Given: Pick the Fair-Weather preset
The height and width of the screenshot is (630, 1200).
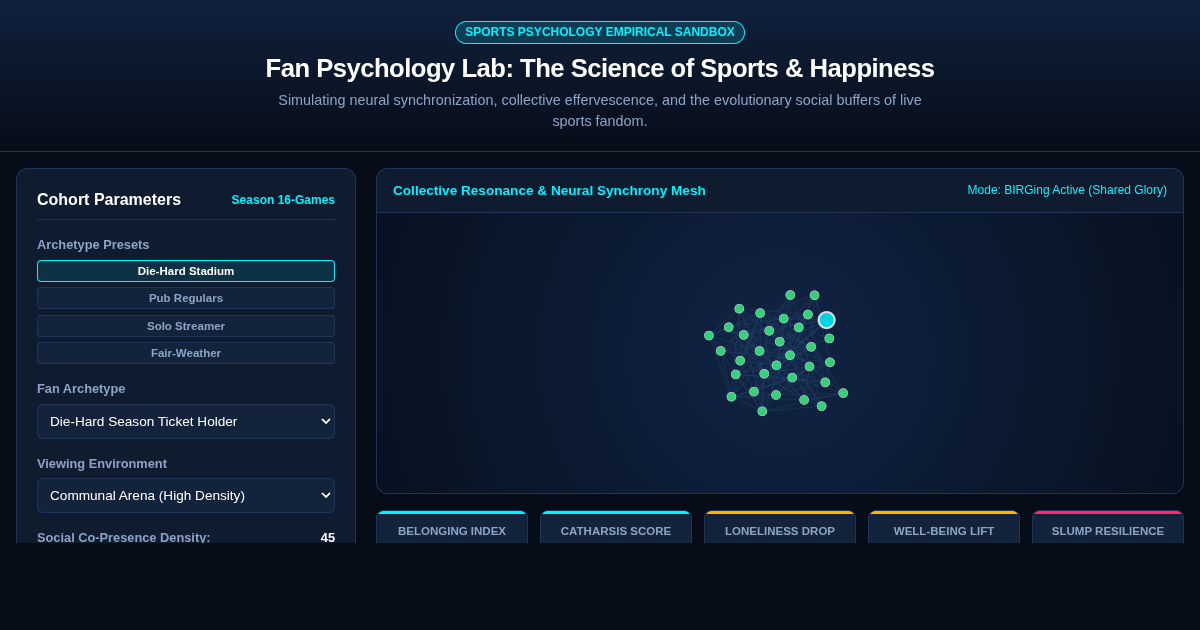Looking at the screenshot, I should click(x=186, y=353).
